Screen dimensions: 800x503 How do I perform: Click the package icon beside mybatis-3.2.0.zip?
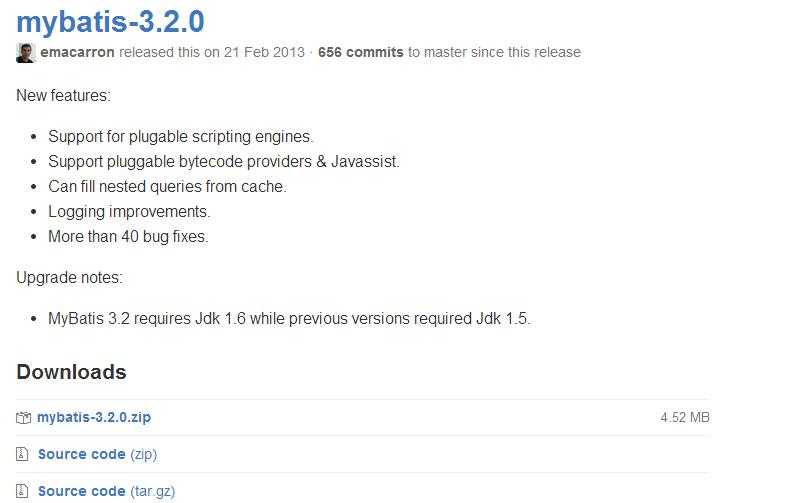(23, 418)
